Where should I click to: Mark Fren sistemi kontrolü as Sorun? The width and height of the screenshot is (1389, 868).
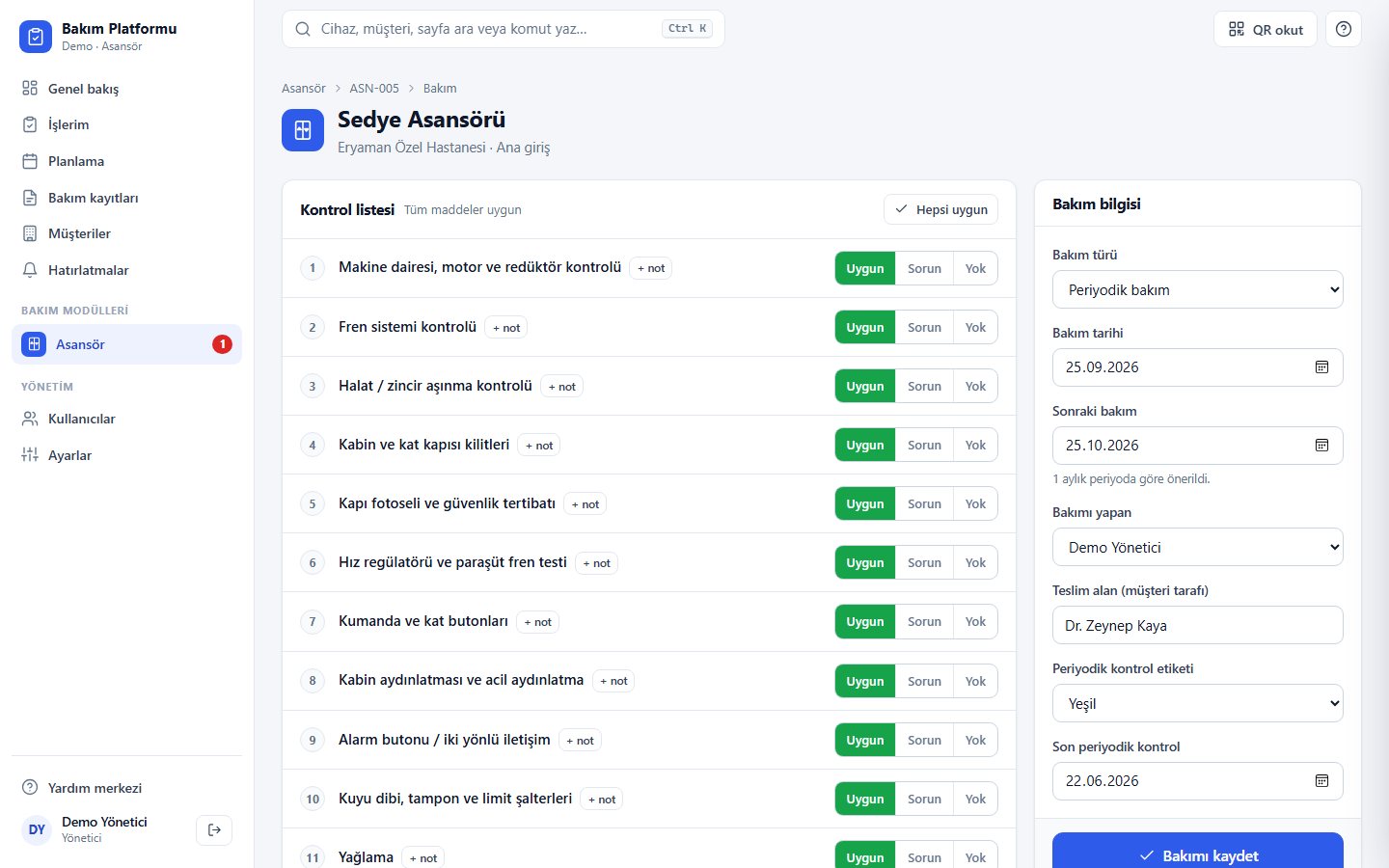[x=924, y=327]
